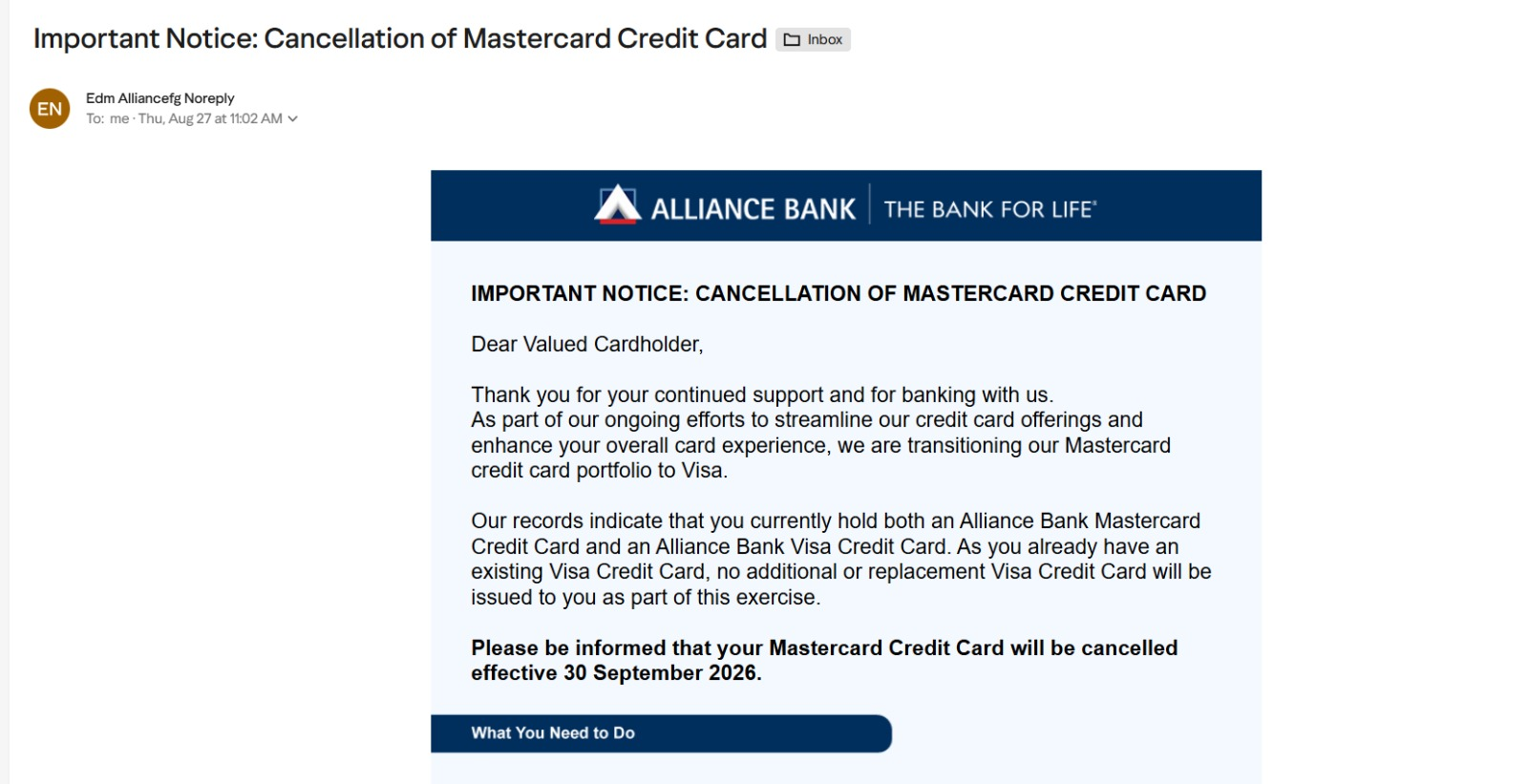Expand recipient details chevron after timestamp
1528x784 pixels.
point(293,119)
